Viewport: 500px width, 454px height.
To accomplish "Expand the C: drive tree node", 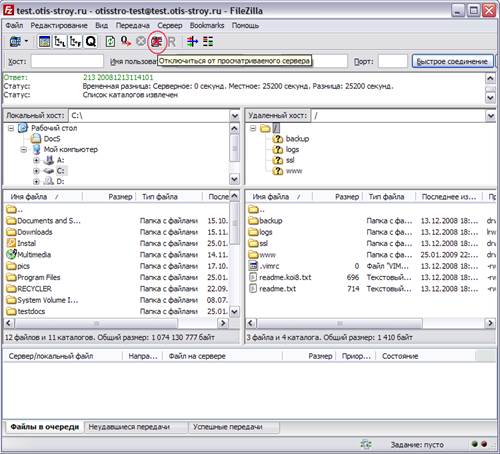I will [36, 171].
